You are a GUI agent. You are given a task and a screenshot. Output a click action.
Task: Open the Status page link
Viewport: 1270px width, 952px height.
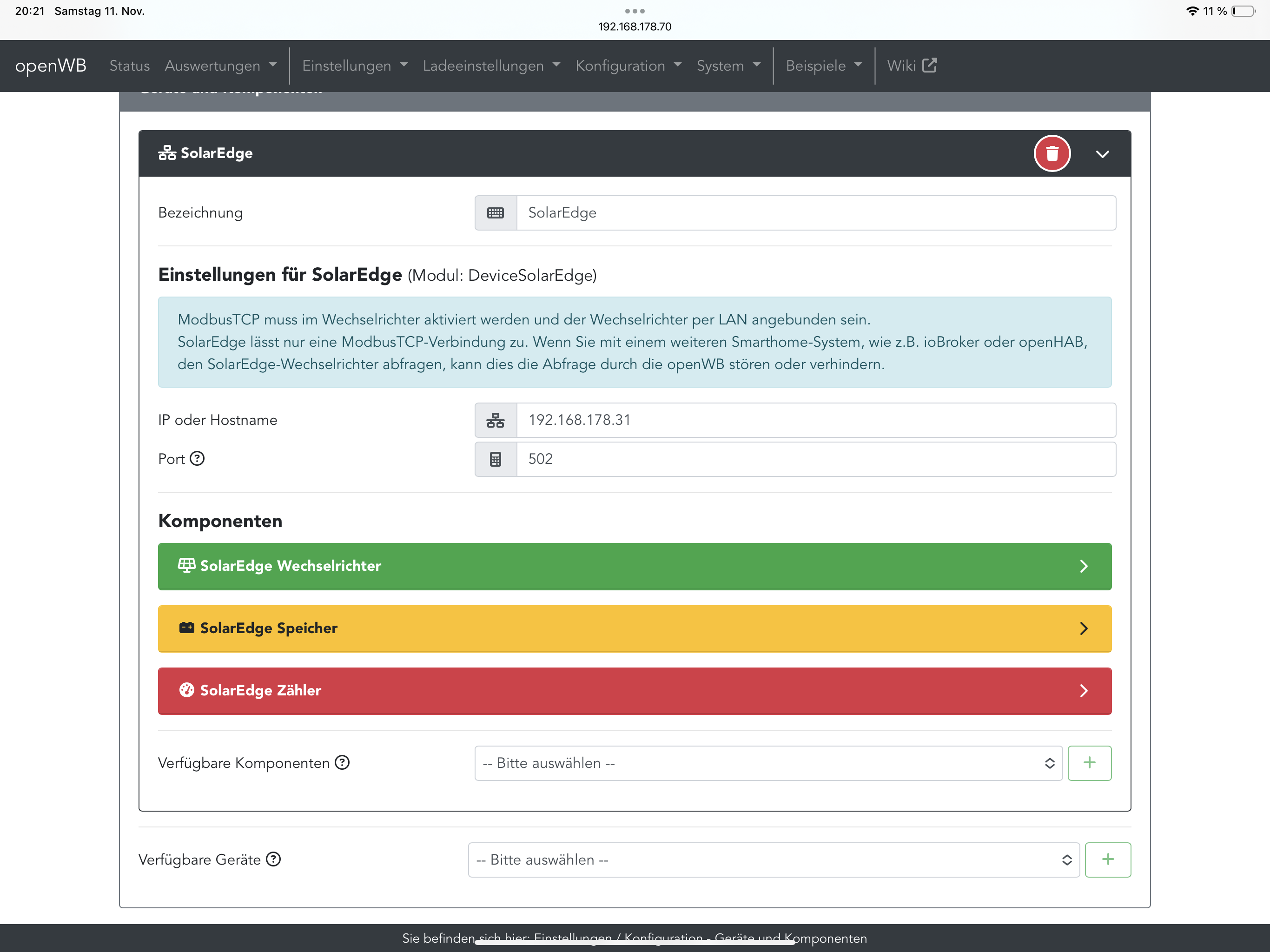point(129,66)
